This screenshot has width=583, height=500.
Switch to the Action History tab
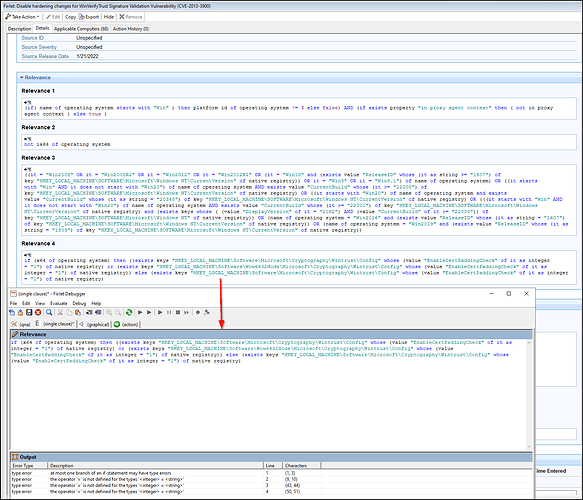click(x=131, y=29)
